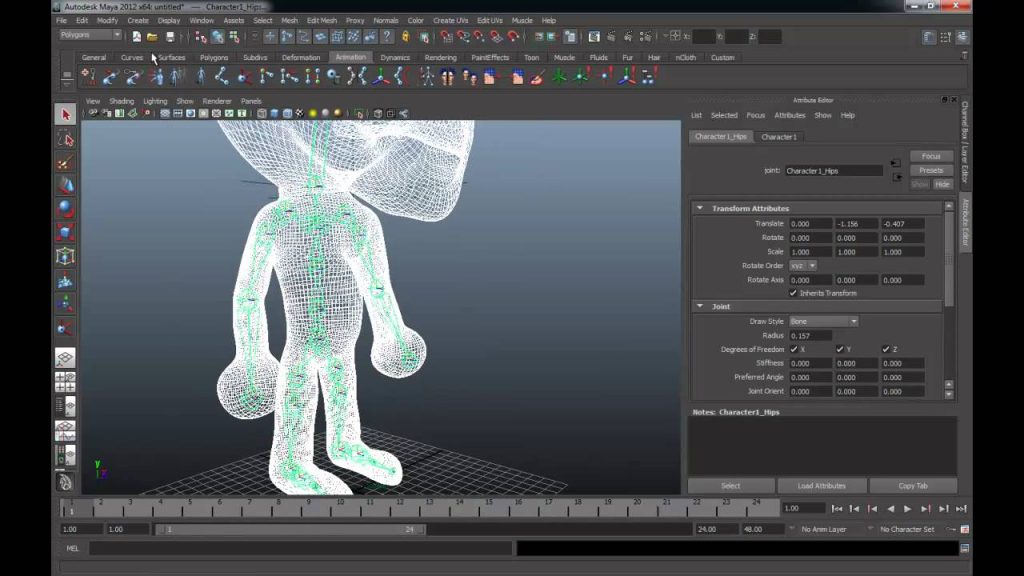Click the humanoid skeleton shelf icon
Screen dimensions: 1024x576
click(x=426, y=77)
